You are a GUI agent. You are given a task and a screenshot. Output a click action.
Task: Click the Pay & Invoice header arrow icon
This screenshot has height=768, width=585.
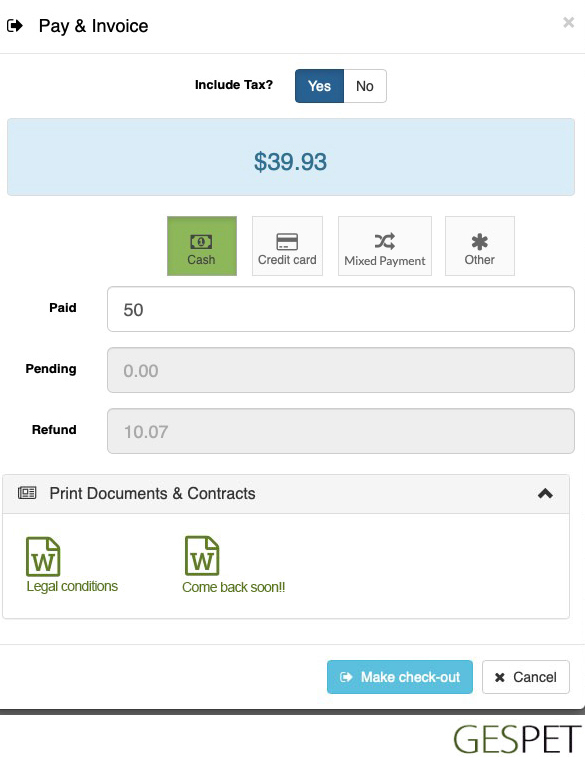15,25
